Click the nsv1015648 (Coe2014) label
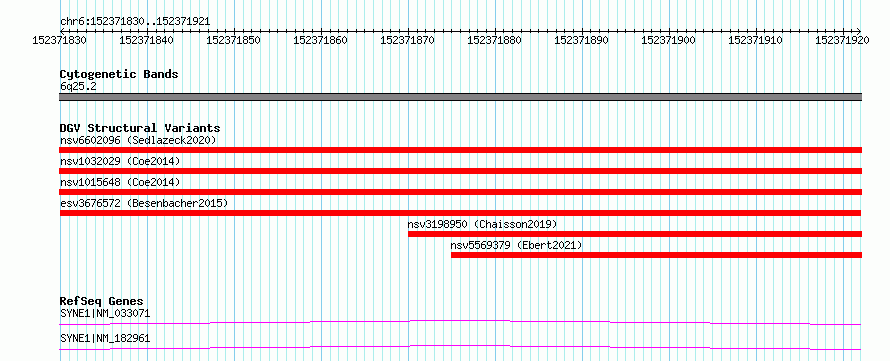Viewport: 890px width, 361px height. (x=120, y=182)
